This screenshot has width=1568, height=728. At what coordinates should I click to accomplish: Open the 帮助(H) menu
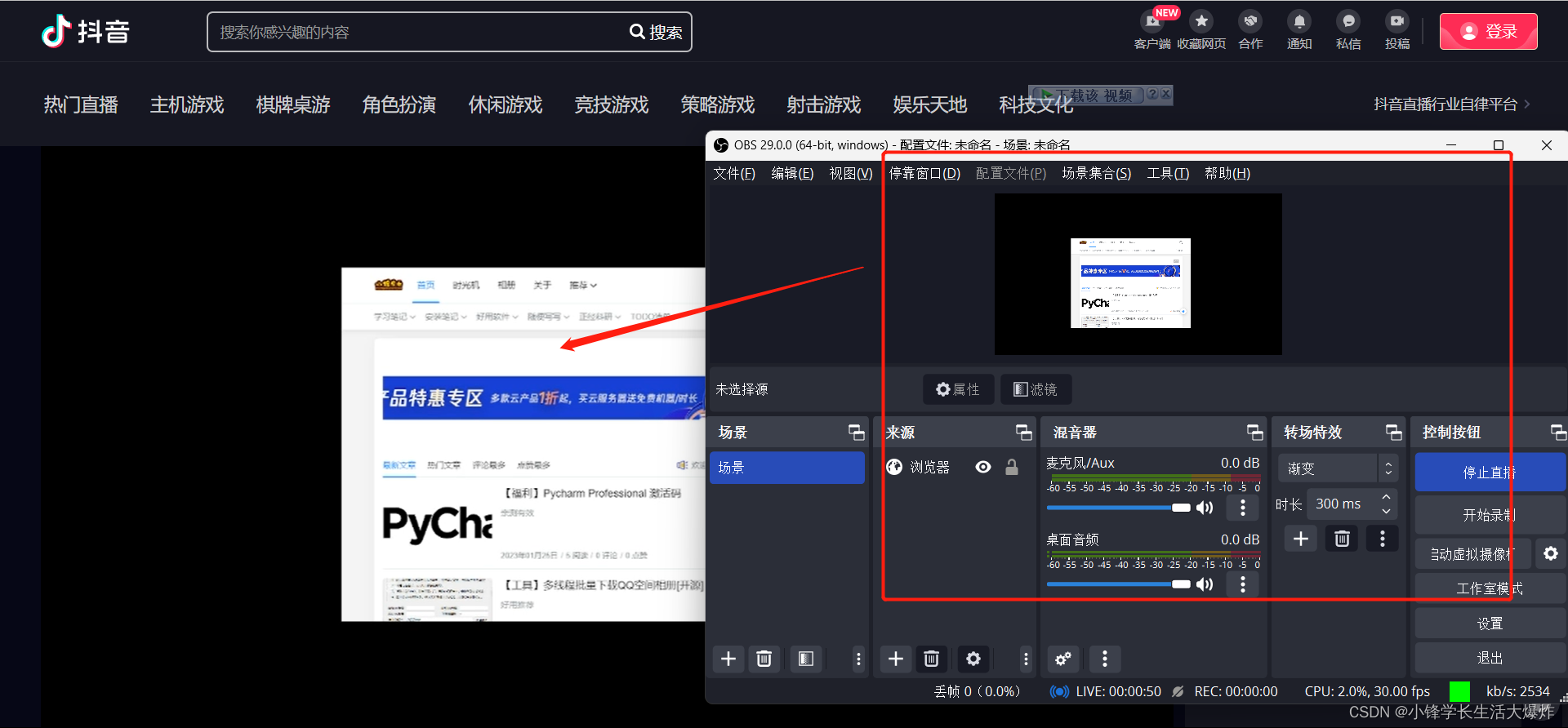1227,173
